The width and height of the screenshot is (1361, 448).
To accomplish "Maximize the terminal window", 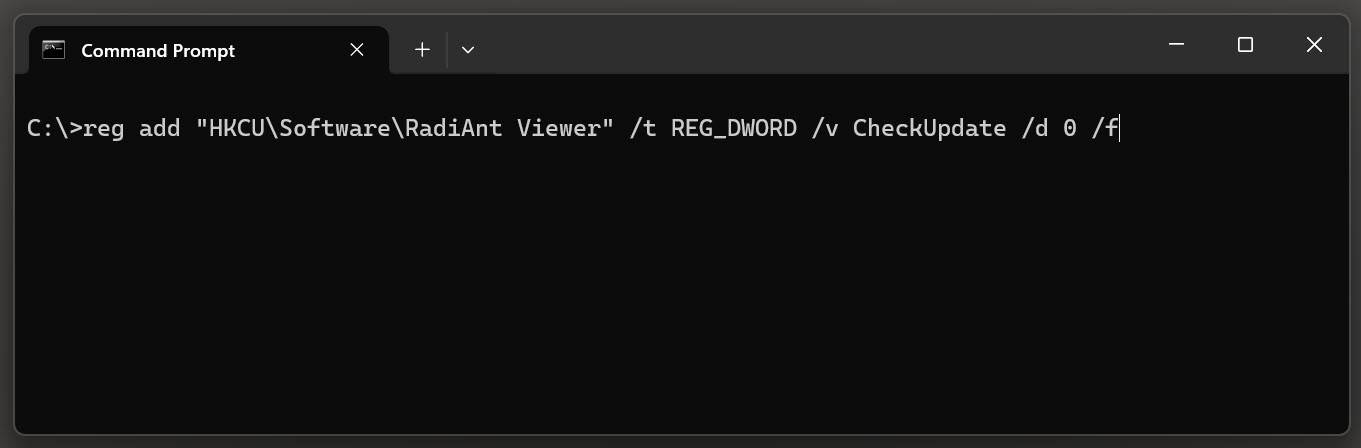I will (x=1245, y=45).
